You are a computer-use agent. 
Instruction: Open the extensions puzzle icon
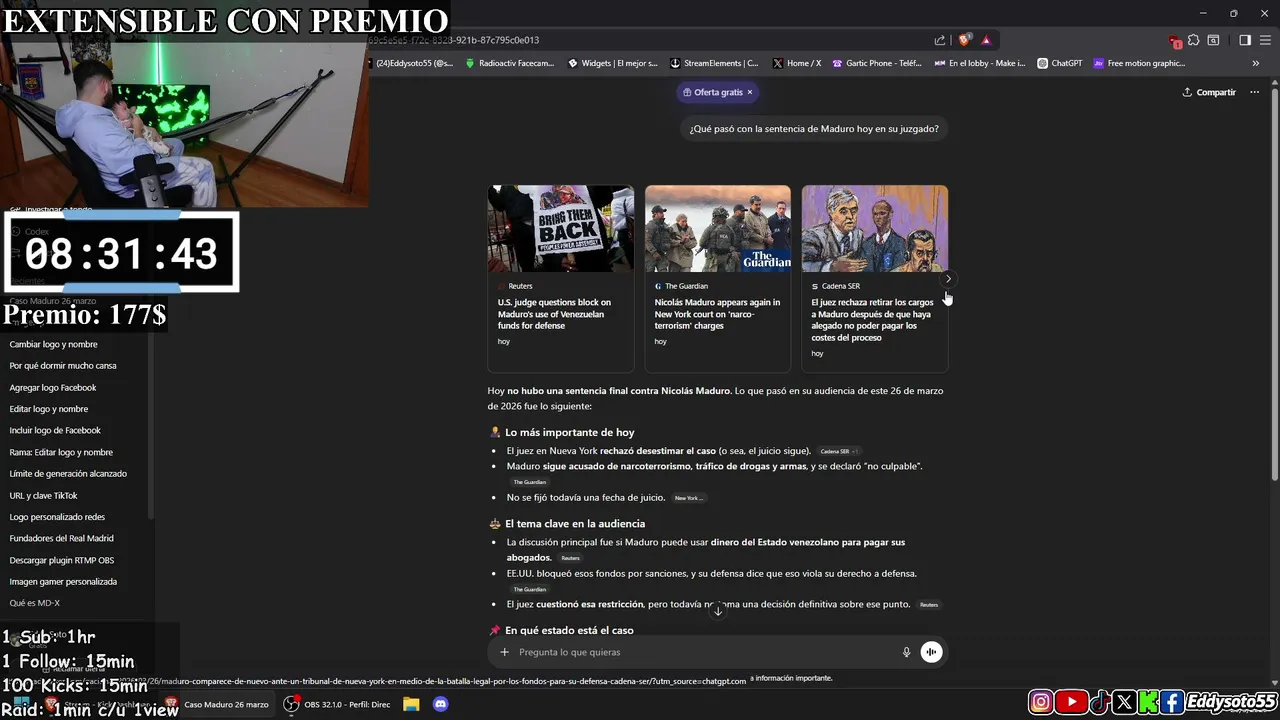1194,40
